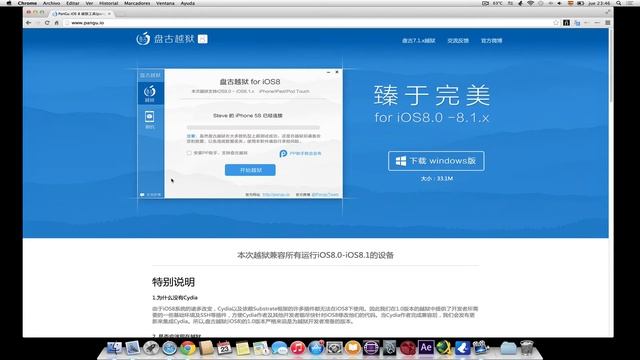This screenshot has height=360, width=640.
Task: Launch After Effects from the dock
Action: 426,348
